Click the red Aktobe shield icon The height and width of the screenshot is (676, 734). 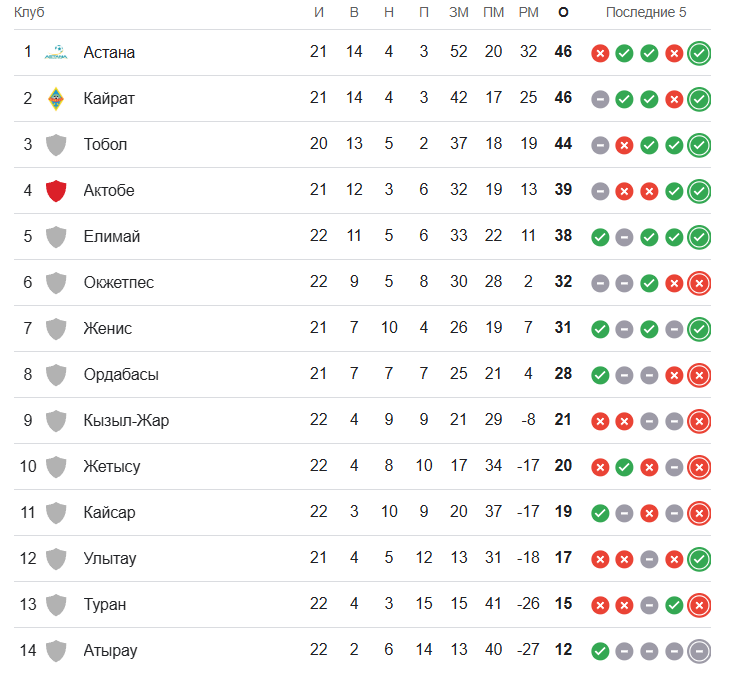click(56, 191)
